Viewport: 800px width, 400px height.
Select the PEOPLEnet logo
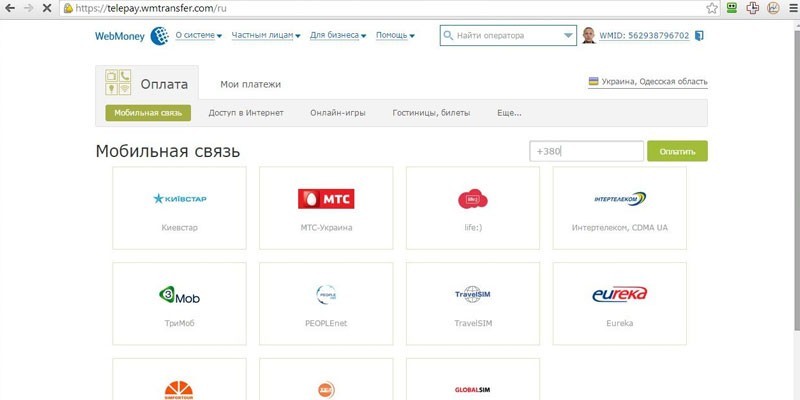click(326, 295)
